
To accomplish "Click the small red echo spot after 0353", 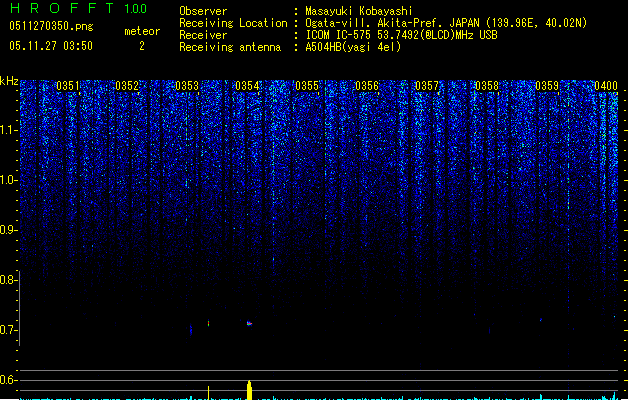I will point(208,323).
